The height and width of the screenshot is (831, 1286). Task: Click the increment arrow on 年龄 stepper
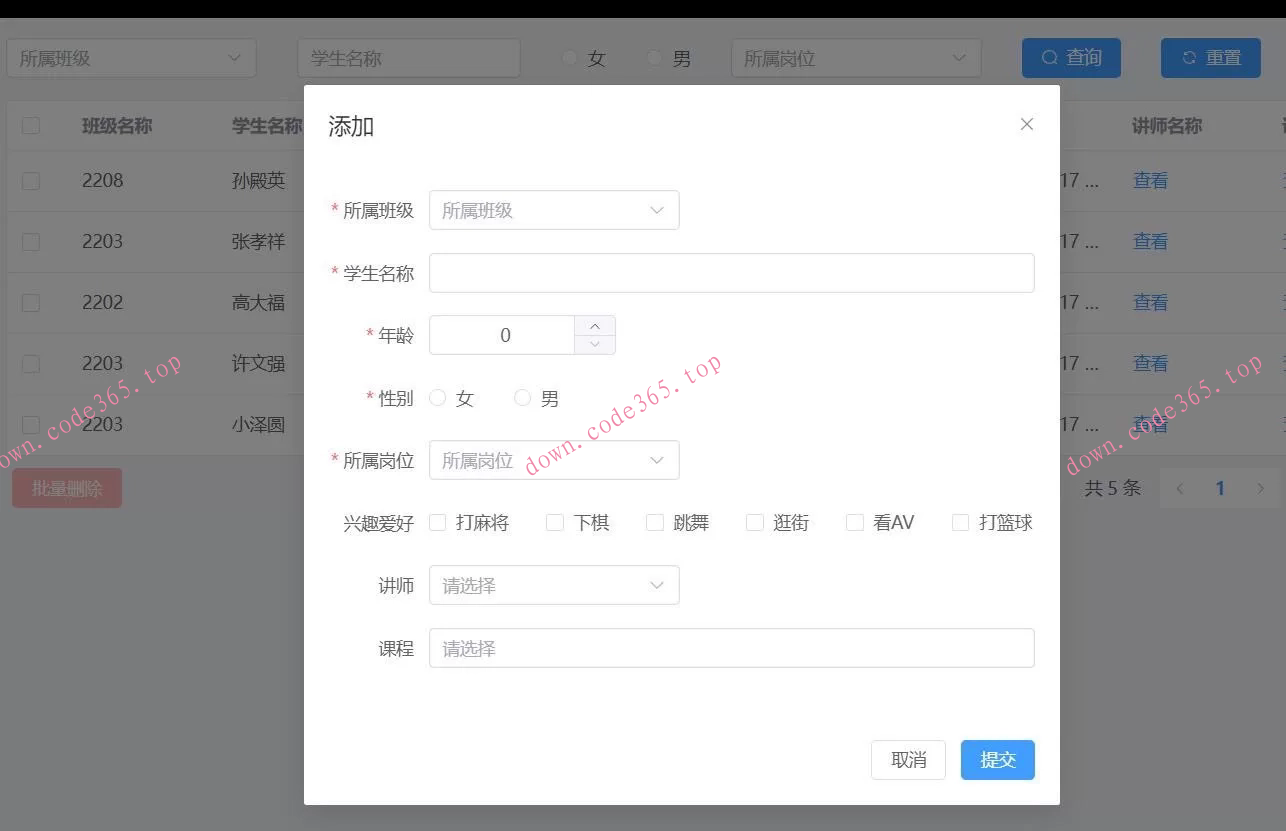click(x=594, y=325)
